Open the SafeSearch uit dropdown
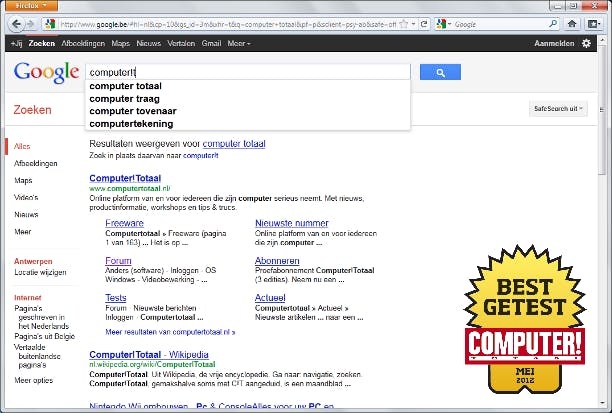This screenshot has height=413, width=612. (x=558, y=109)
